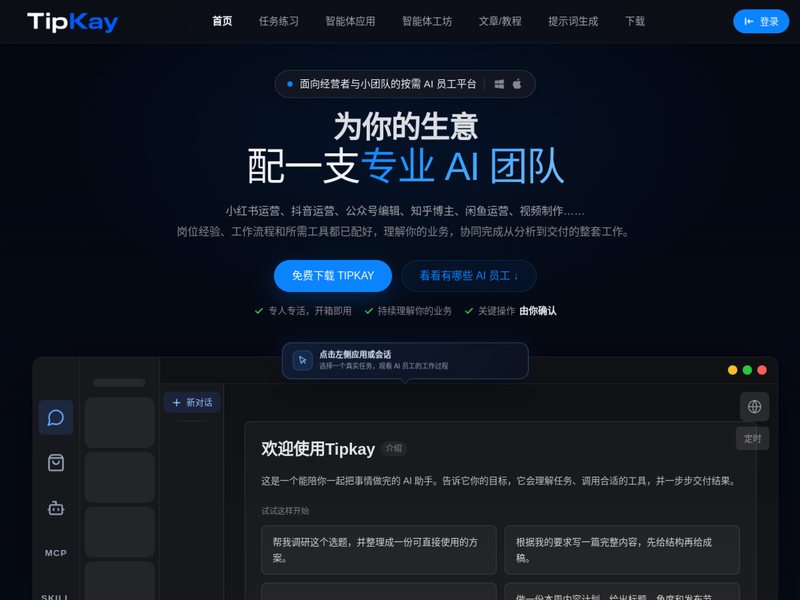Click text 持续理解你的业务
This screenshot has height=600, width=800.
(x=414, y=311)
